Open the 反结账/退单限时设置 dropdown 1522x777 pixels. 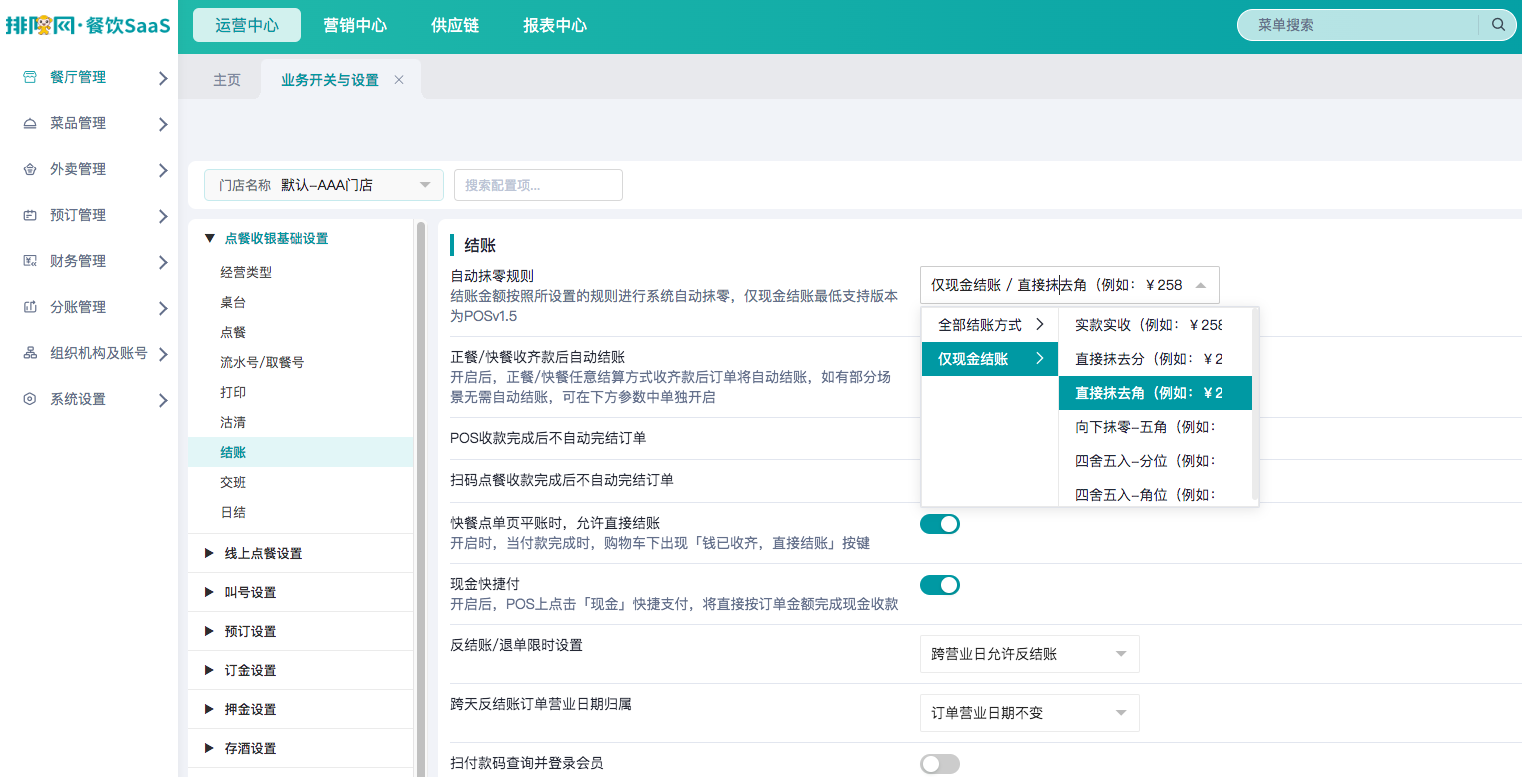pos(1029,654)
